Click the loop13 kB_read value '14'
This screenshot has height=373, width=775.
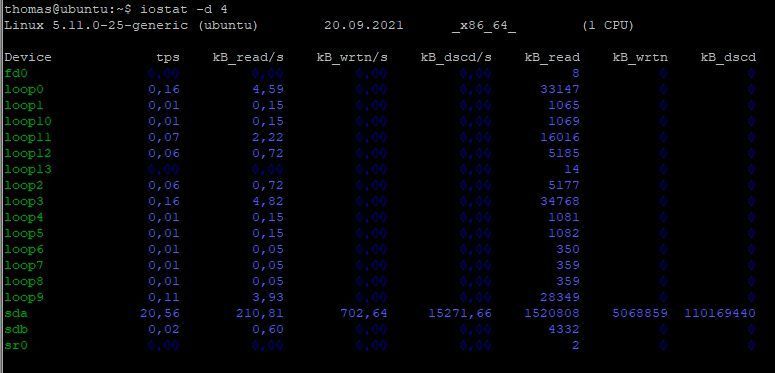point(572,169)
